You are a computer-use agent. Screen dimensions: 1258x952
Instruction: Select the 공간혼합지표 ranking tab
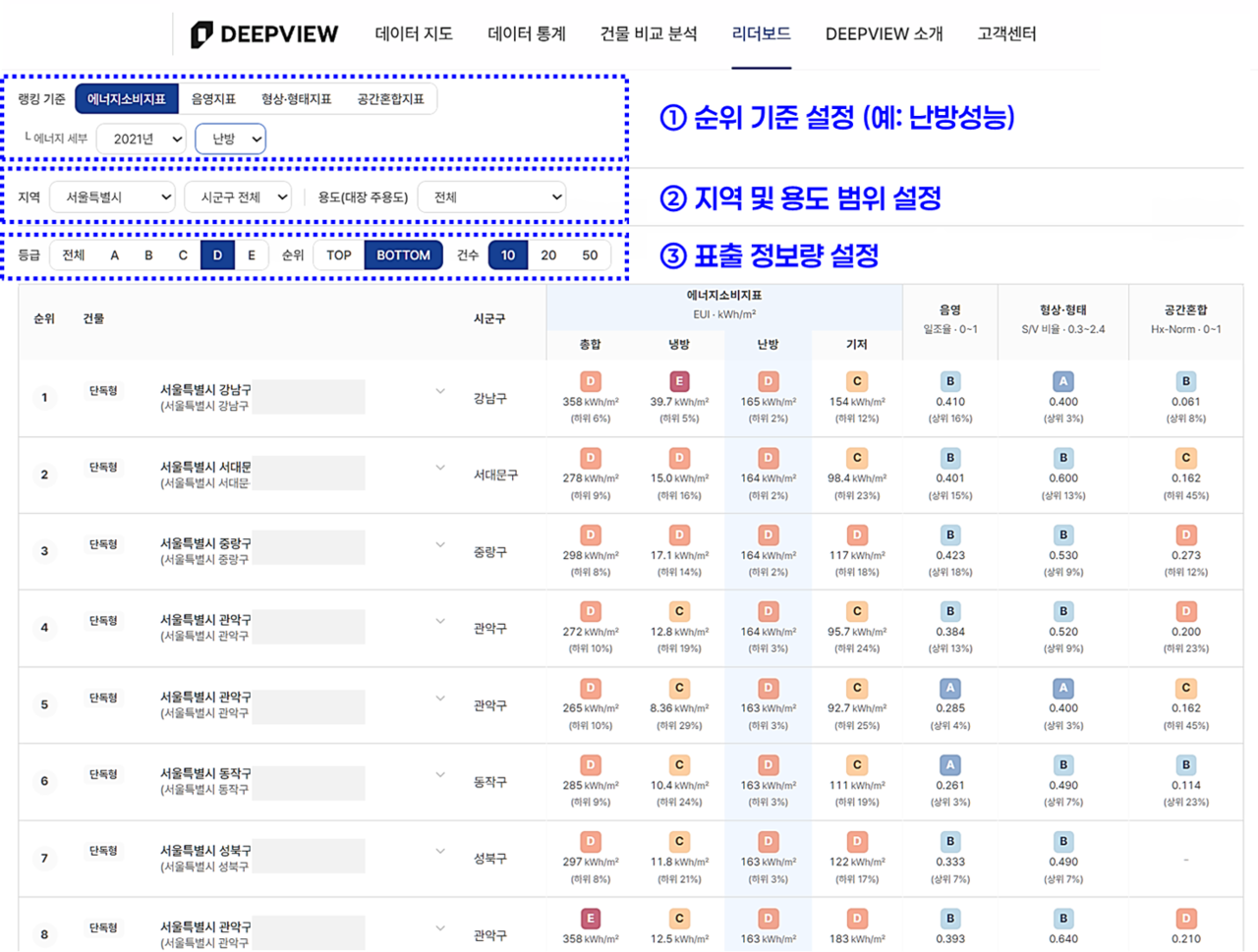390,99
